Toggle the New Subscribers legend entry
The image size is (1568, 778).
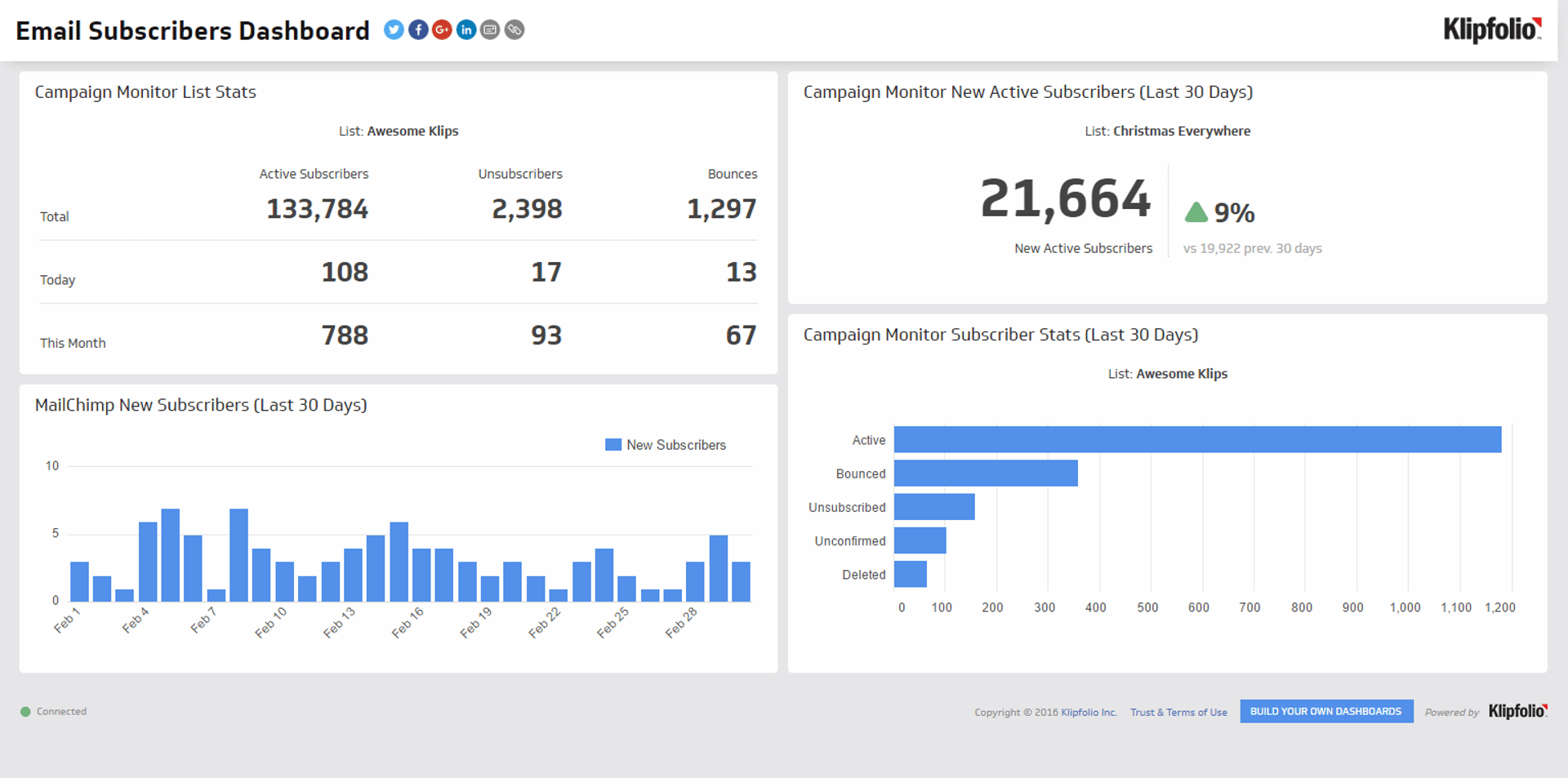tap(666, 444)
